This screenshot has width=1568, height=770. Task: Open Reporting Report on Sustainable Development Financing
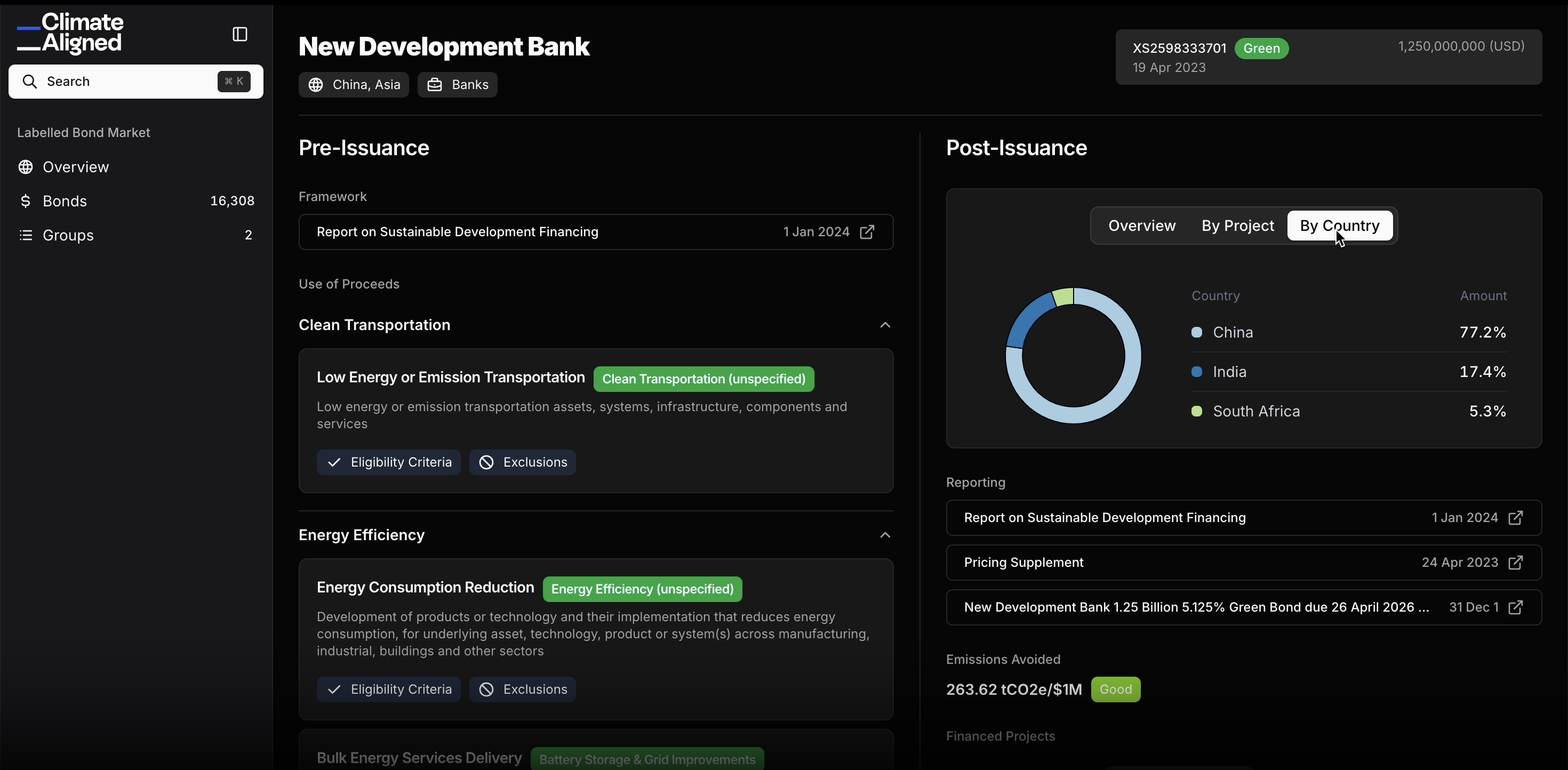click(x=1244, y=518)
